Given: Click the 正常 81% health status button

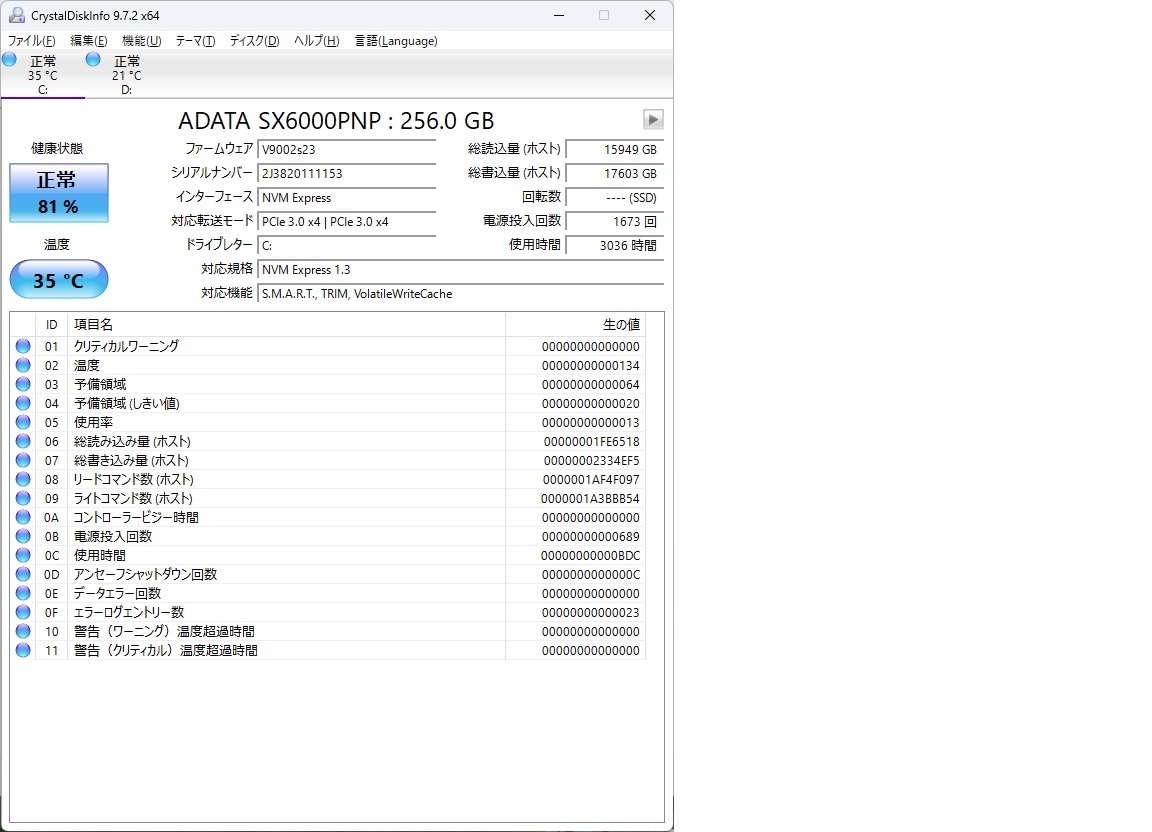Looking at the screenshot, I should [58, 193].
